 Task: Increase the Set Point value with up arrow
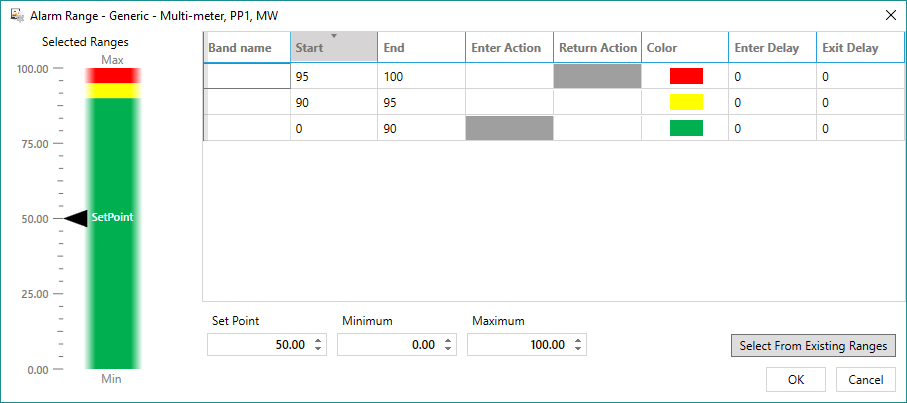click(x=318, y=340)
